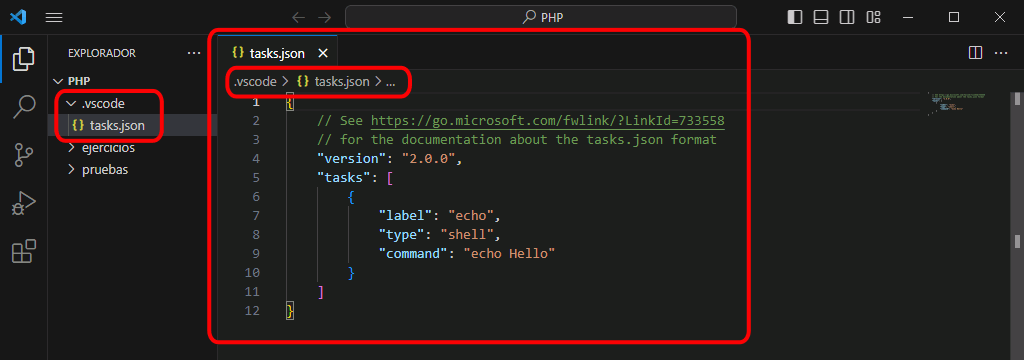Open the Search view icon
Viewport: 1024px width, 360px height.
tap(24, 107)
